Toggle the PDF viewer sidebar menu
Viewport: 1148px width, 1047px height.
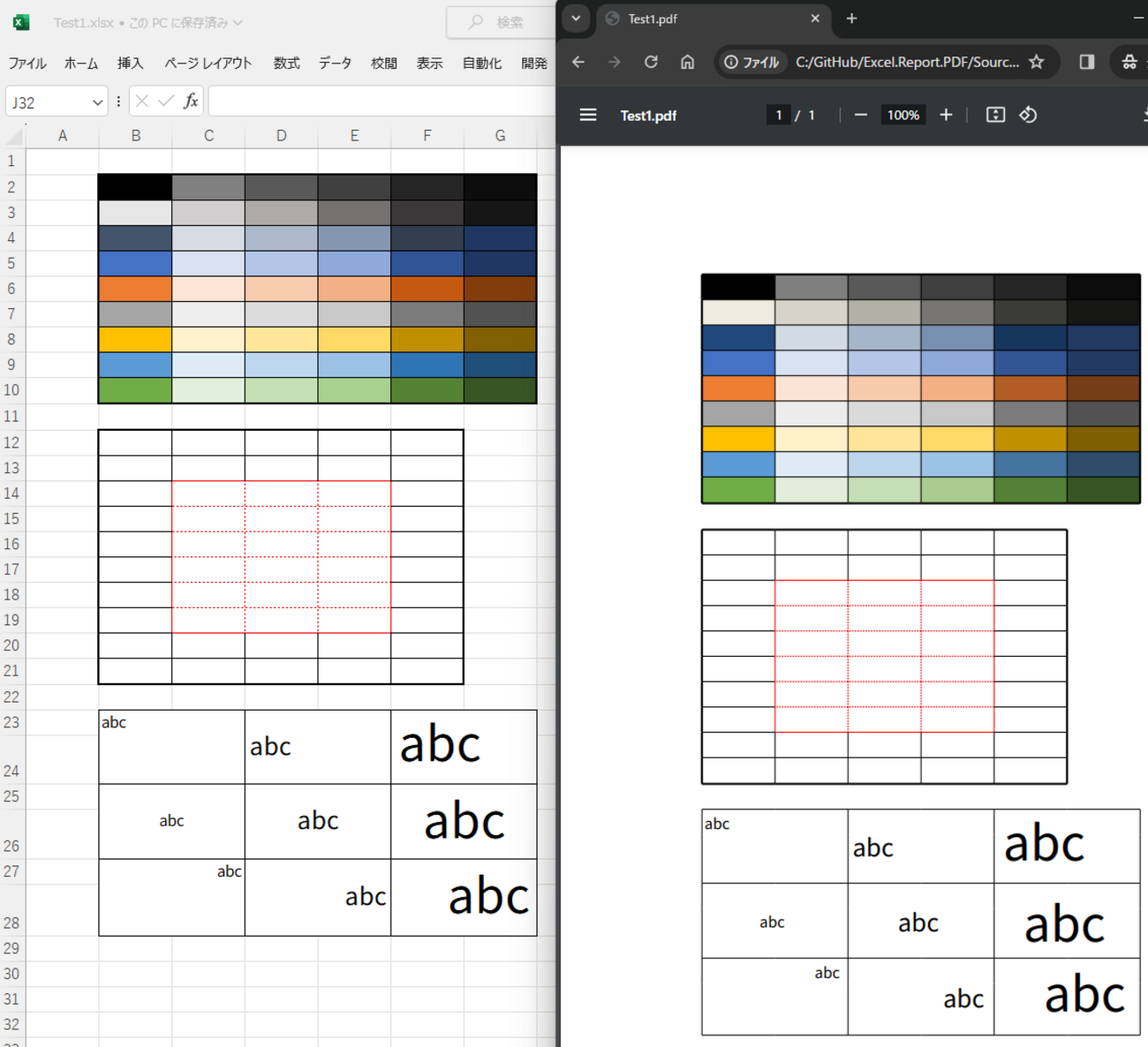click(x=588, y=115)
